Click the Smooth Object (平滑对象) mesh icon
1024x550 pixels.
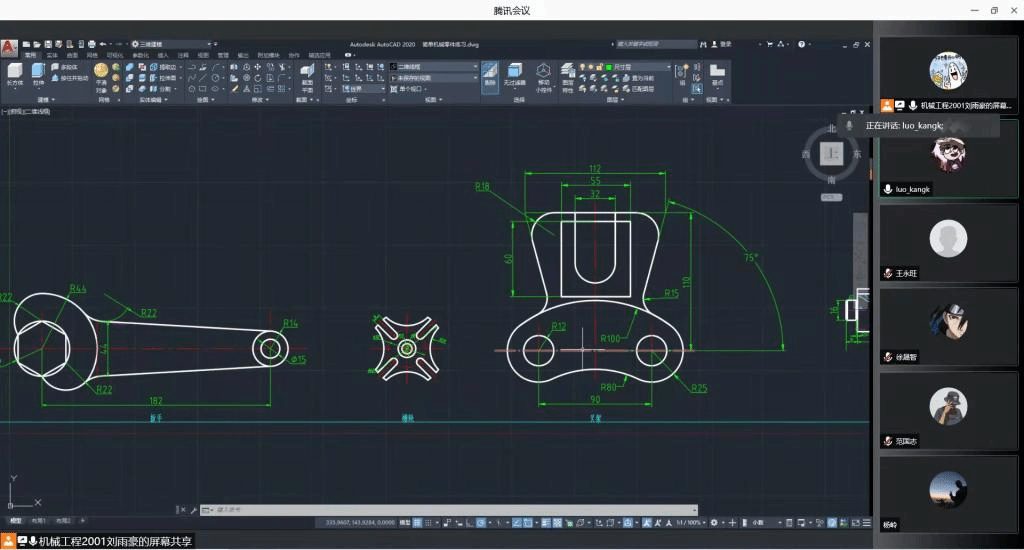(x=101, y=72)
